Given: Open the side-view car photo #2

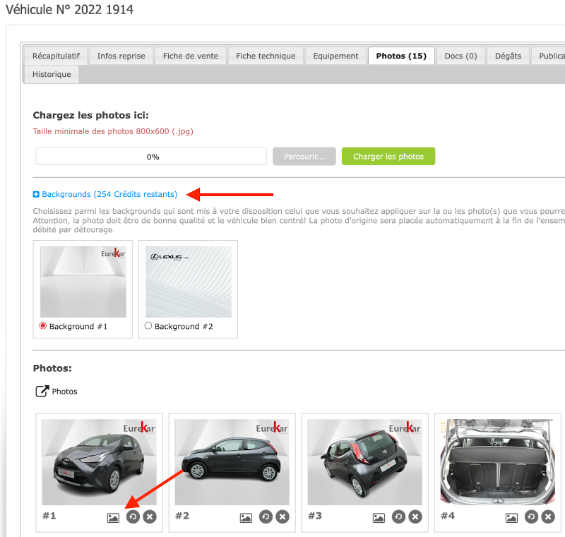Looking at the screenshot, I should click(x=232, y=462).
